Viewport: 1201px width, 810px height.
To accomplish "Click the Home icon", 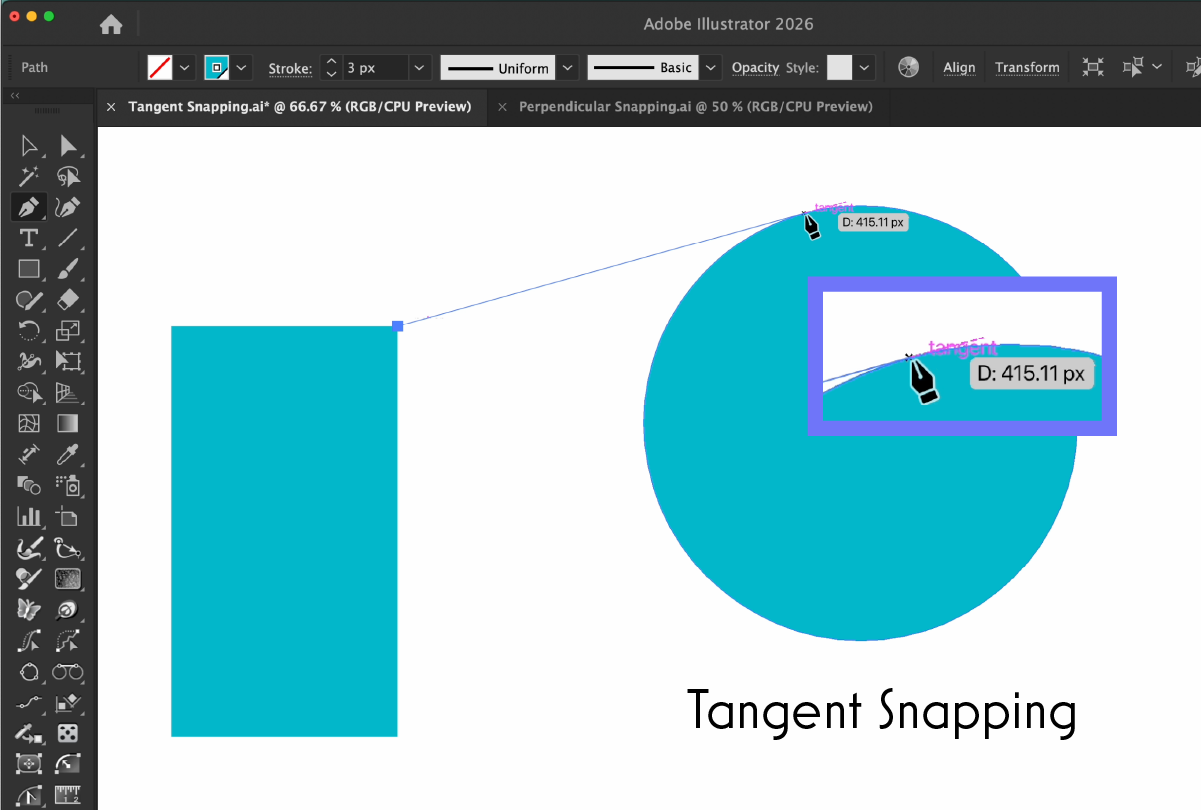I will [x=111, y=25].
